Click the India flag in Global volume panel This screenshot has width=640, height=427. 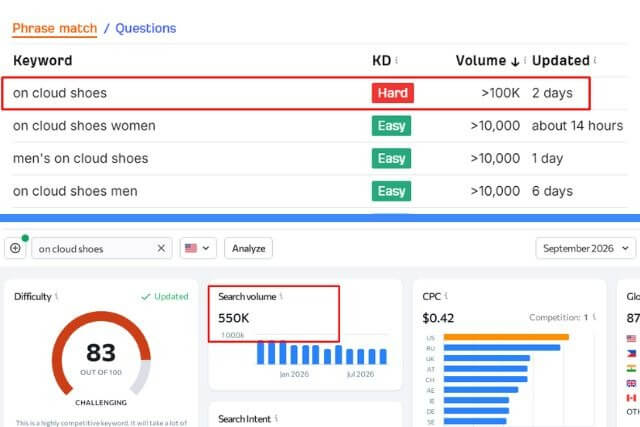631,368
